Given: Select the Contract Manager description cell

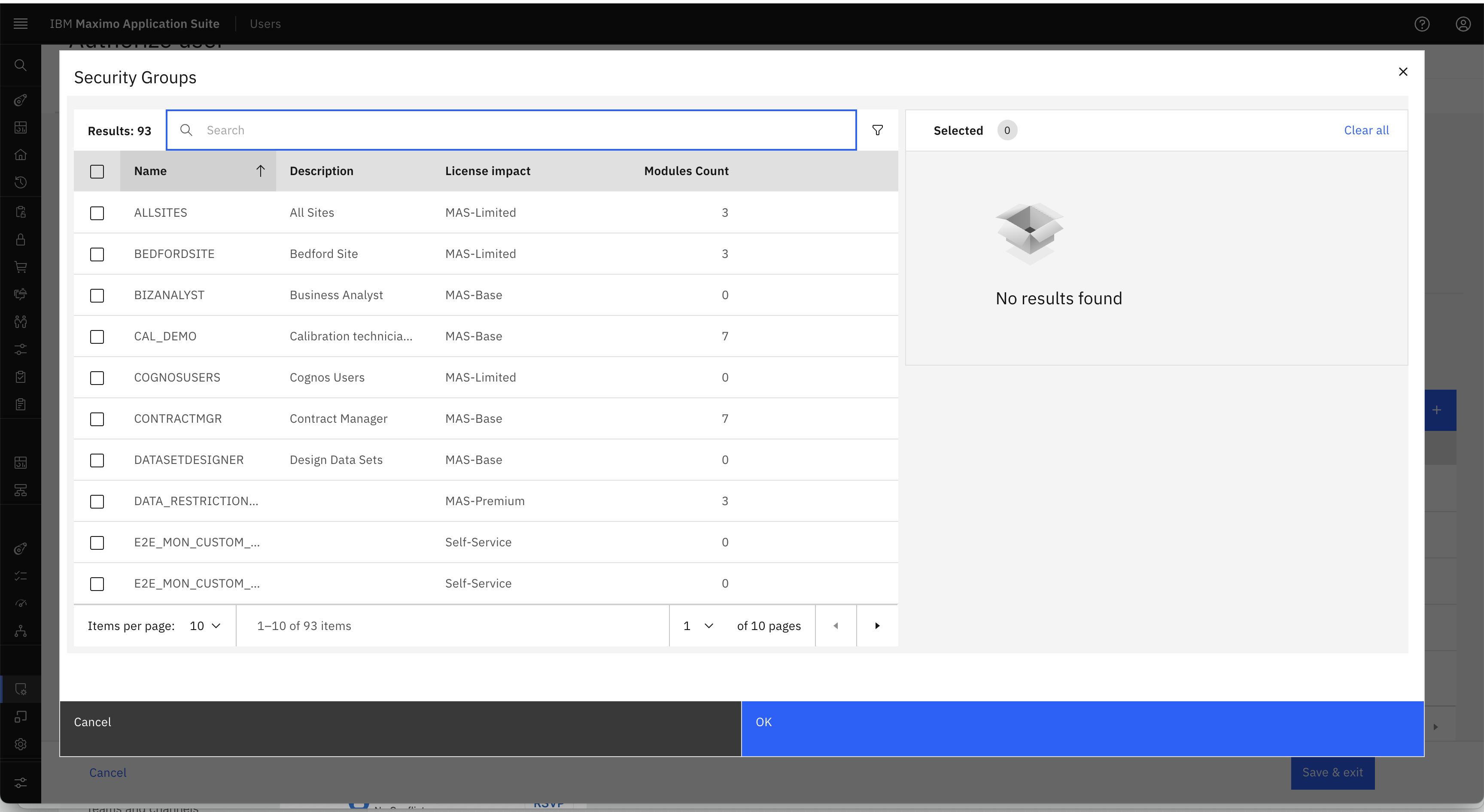Looking at the screenshot, I should [339, 419].
